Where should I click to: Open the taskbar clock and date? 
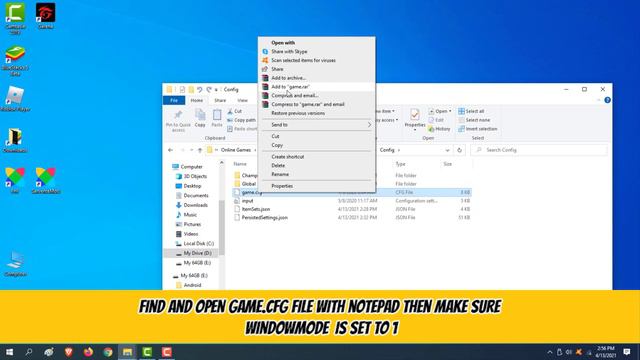(x=606, y=352)
